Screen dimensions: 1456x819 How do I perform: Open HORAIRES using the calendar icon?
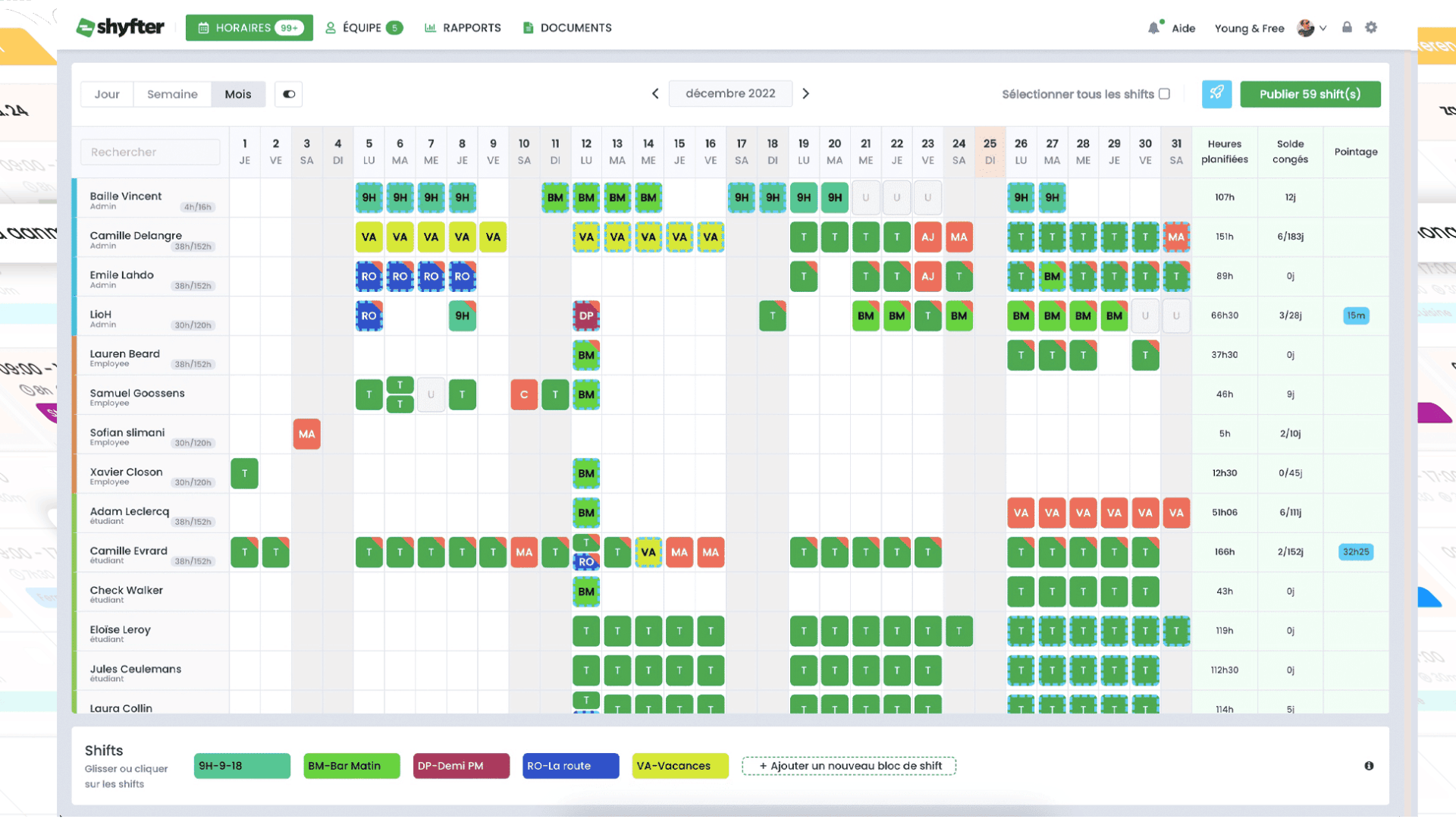(x=202, y=27)
